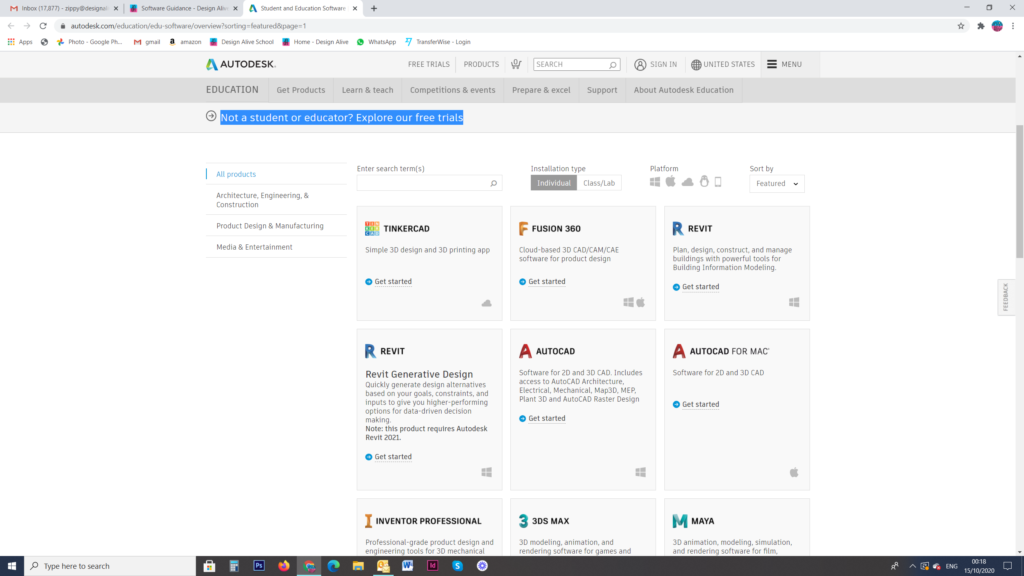Viewport: 1024px width, 576px height.
Task: Click the Tinkercad product logo
Action: pos(372,229)
